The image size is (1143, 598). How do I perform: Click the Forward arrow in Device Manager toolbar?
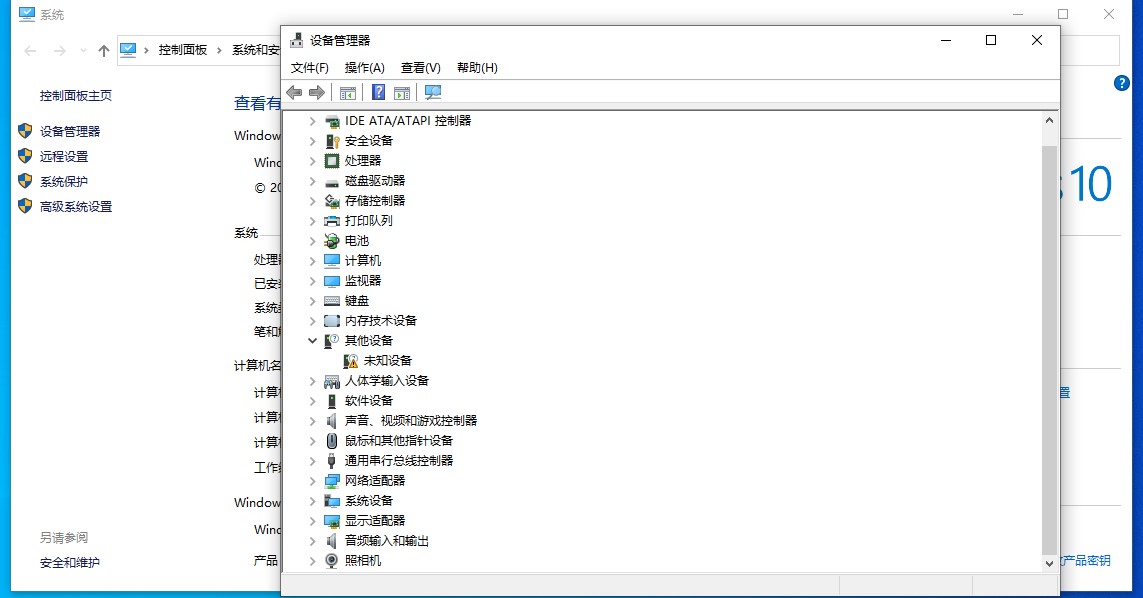tap(316, 92)
